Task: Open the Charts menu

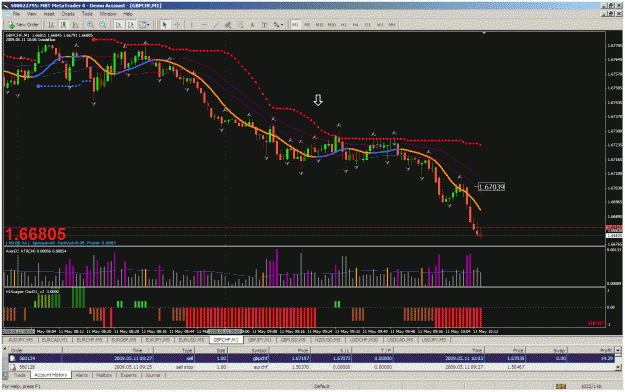Action: pyautogui.click(x=68, y=14)
